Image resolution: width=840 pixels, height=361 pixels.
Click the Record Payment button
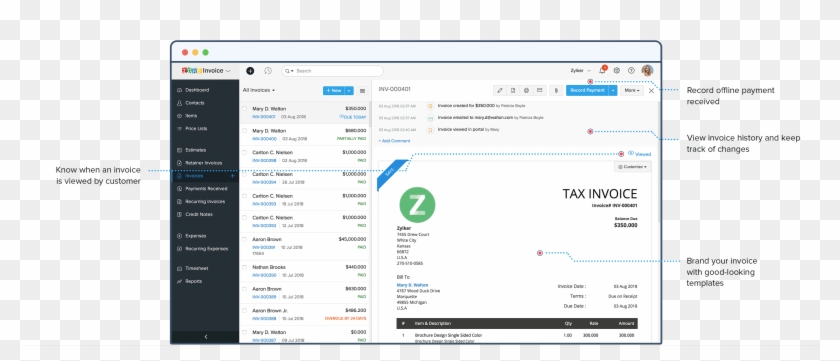588,91
